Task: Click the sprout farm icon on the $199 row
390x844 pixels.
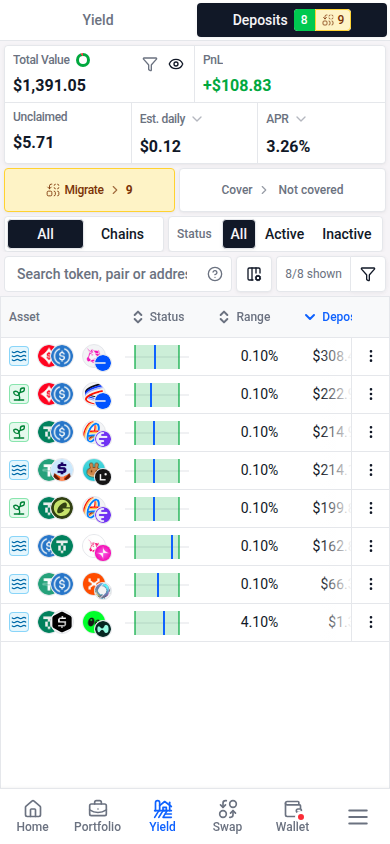Action: pos(19,508)
